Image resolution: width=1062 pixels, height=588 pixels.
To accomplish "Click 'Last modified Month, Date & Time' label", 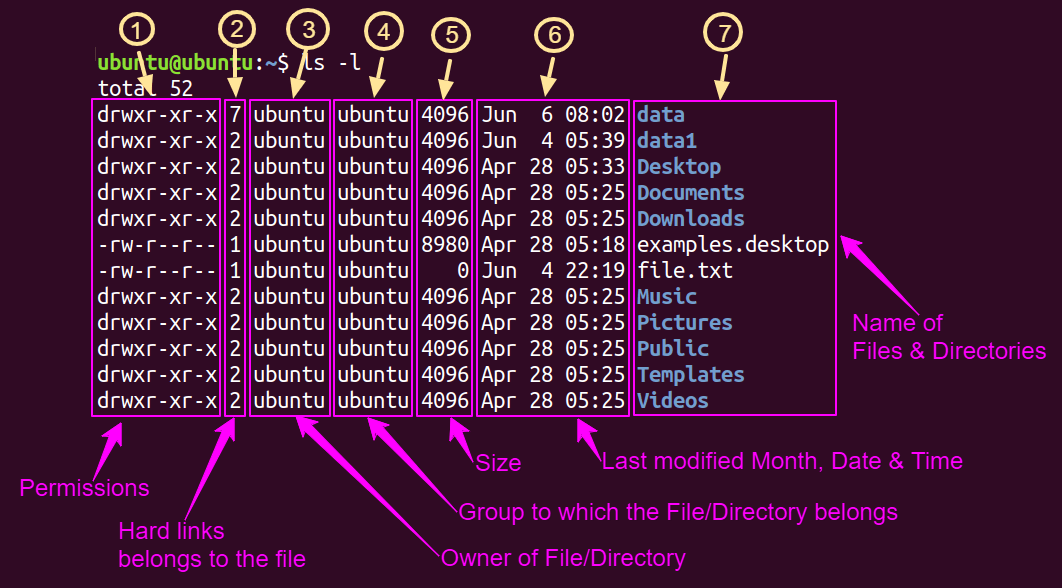I will 782,461.
